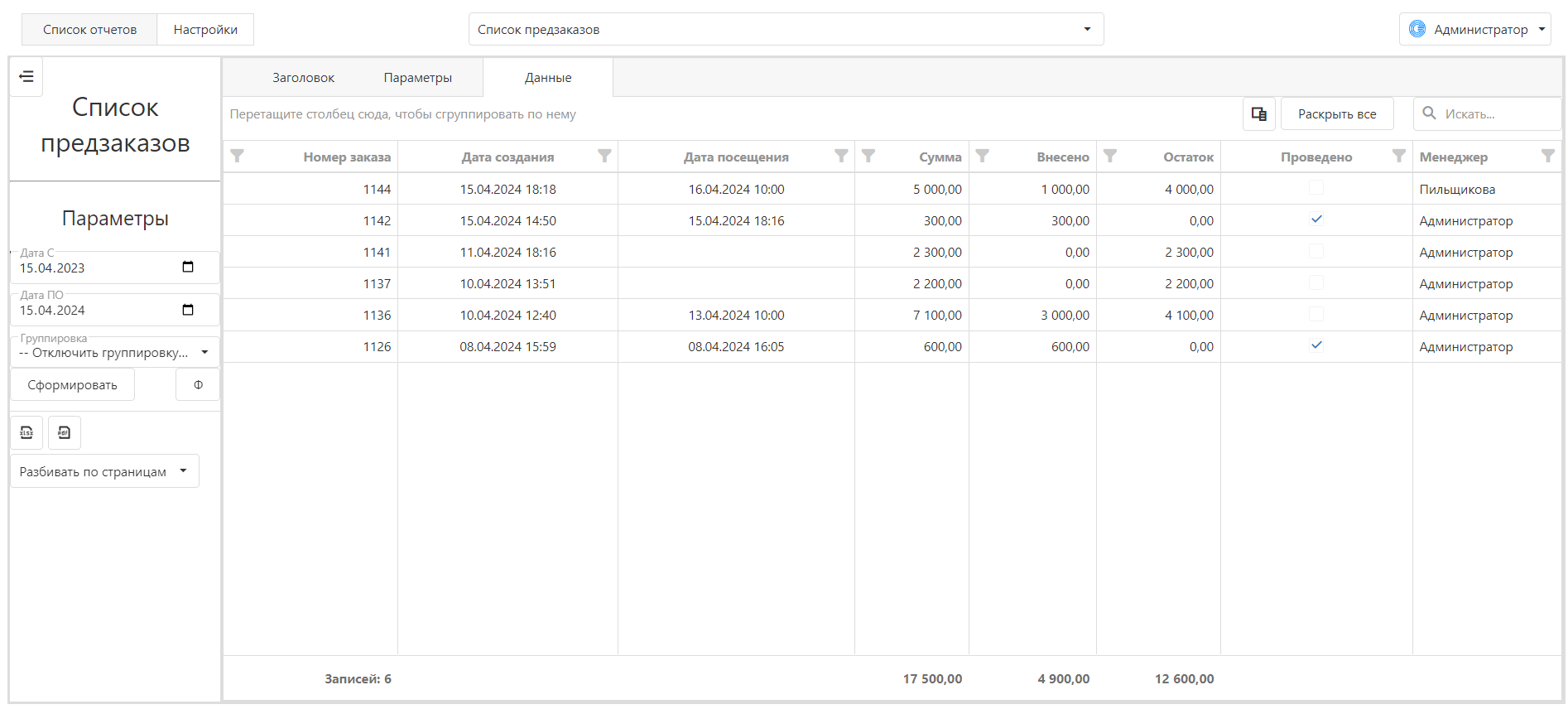Viewport: 1568px width, 709px height.
Task: Expand the Администратор user menu arrow
Action: pos(1542,29)
